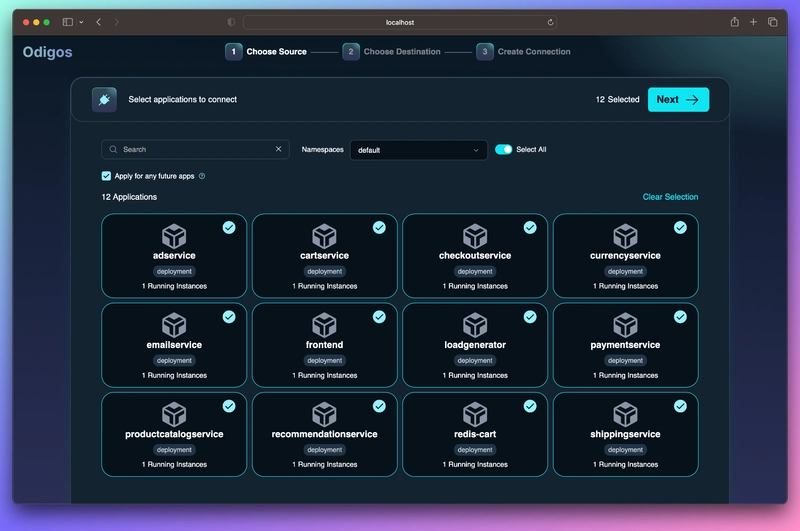The image size is (800, 531).
Task: Go to step 3 Create Connection
Action: (523, 52)
